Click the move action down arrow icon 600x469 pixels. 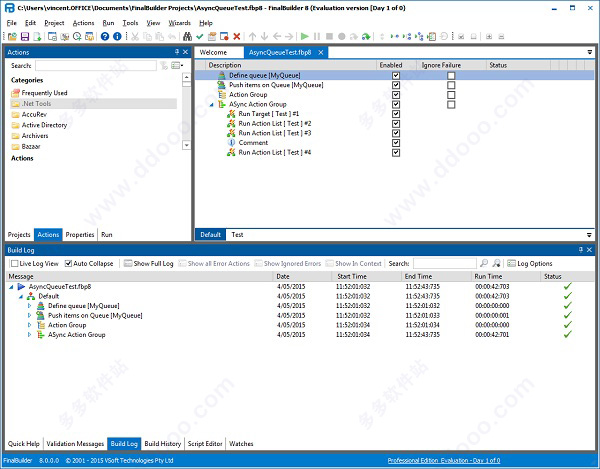[x=264, y=36]
